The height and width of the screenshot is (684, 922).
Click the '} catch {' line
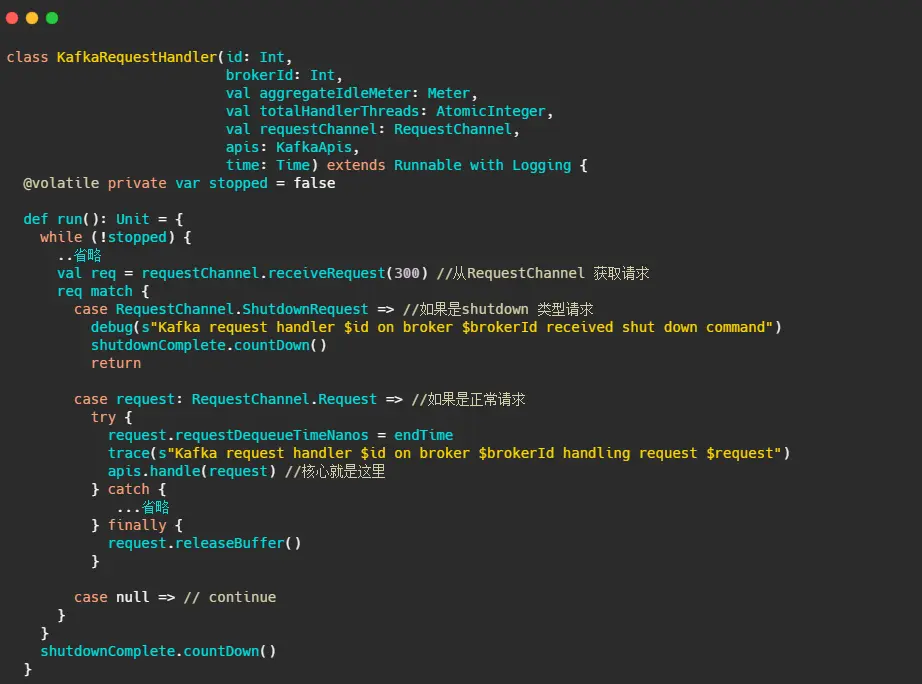pyautogui.click(x=129, y=489)
